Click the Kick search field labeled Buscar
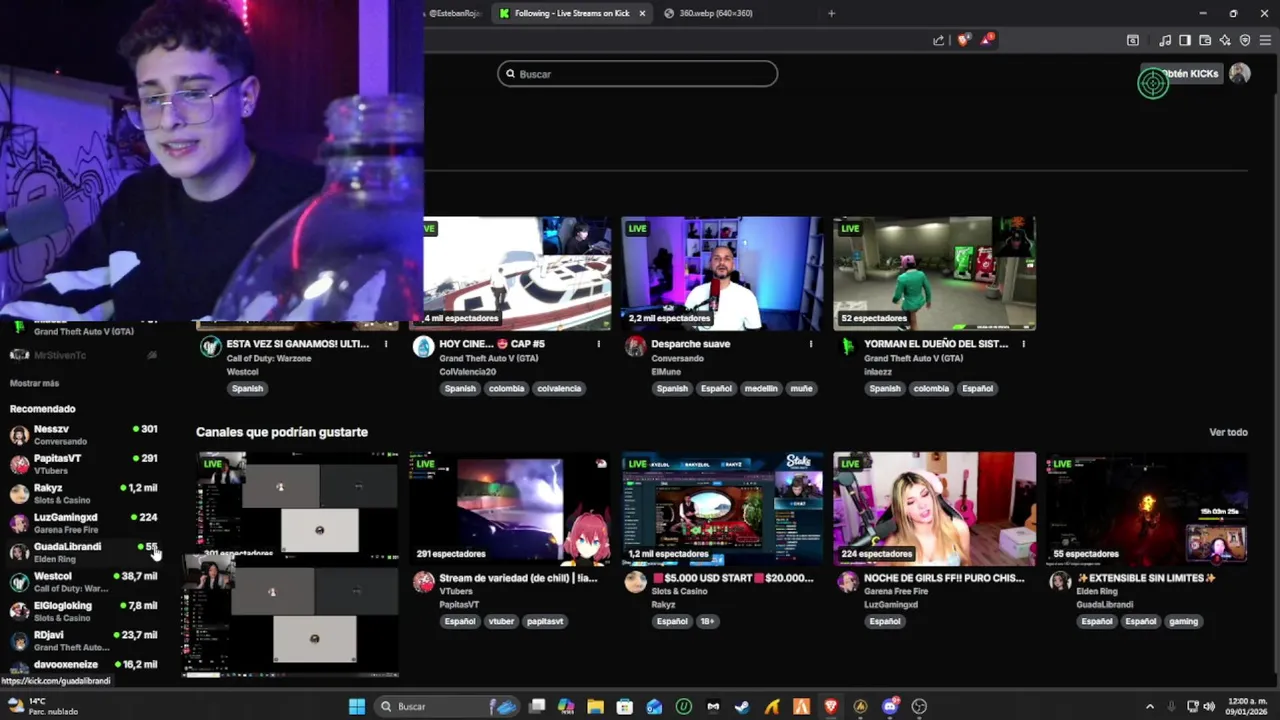The height and width of the screenshot is (720, 1280). click(x=637, y=74)
